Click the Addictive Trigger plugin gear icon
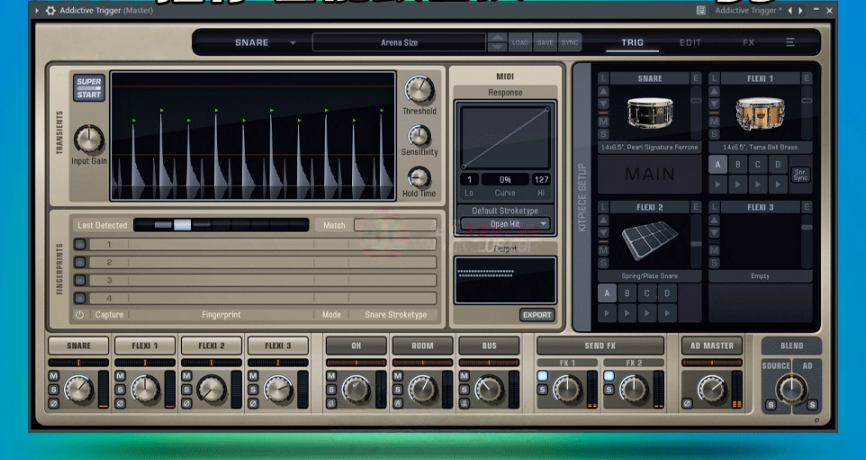Image resolution: width=866 pixels, height=460 pixels. tap(50, 10)
